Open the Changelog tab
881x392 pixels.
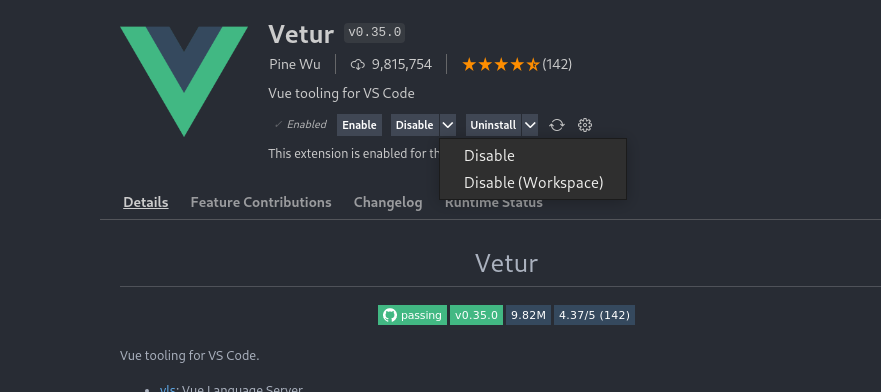tap(388, 202)
